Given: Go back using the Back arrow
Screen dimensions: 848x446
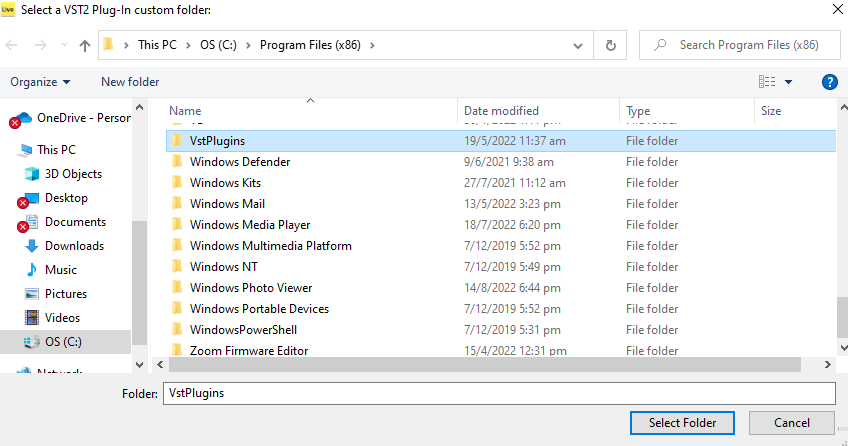Looking at the screenshot, I should (11, 45).
